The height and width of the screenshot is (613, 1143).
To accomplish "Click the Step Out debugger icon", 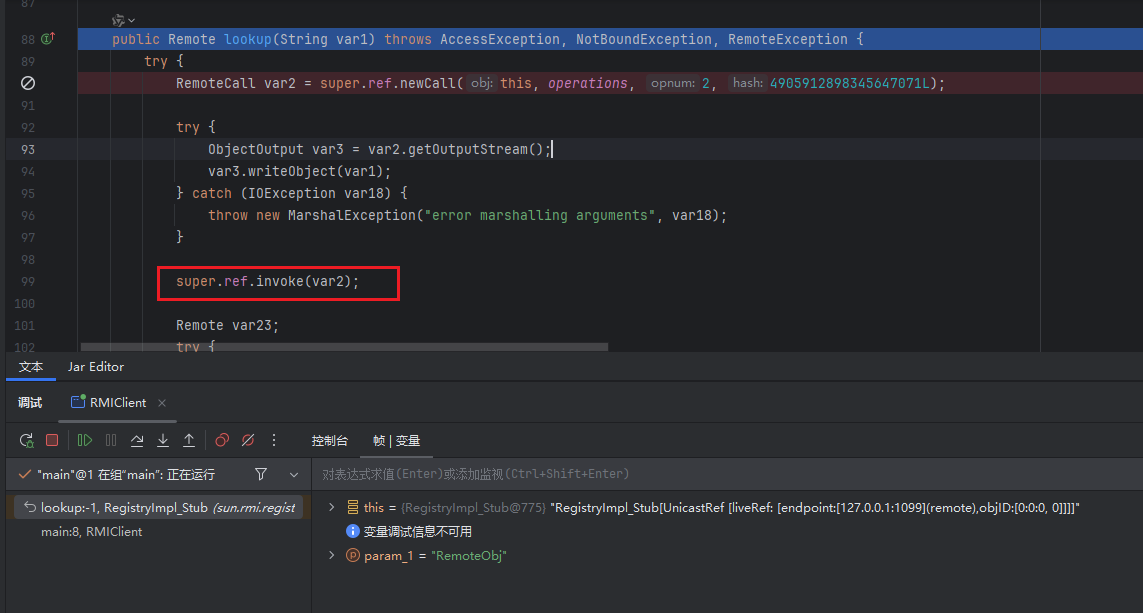I will point(189,440).
